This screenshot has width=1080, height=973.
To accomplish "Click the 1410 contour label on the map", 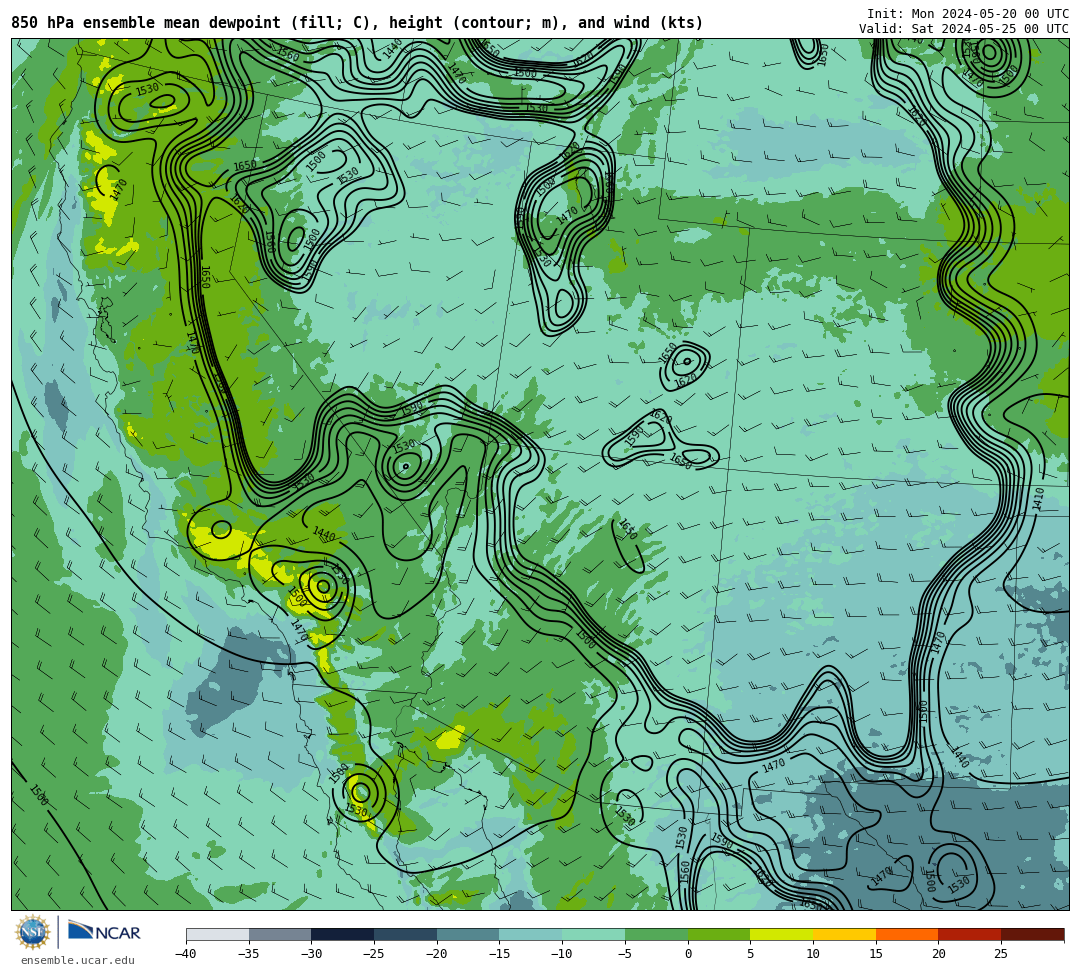I will coord(1039,499).
